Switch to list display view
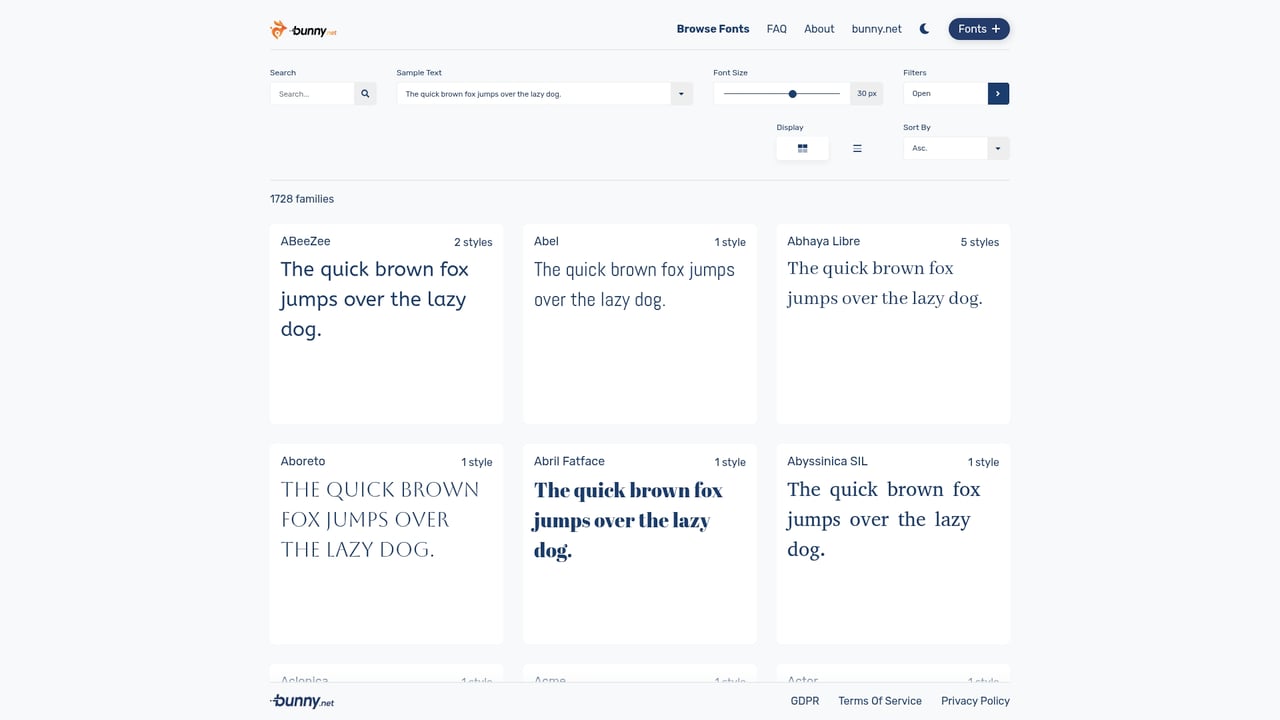 pos(857,147)
